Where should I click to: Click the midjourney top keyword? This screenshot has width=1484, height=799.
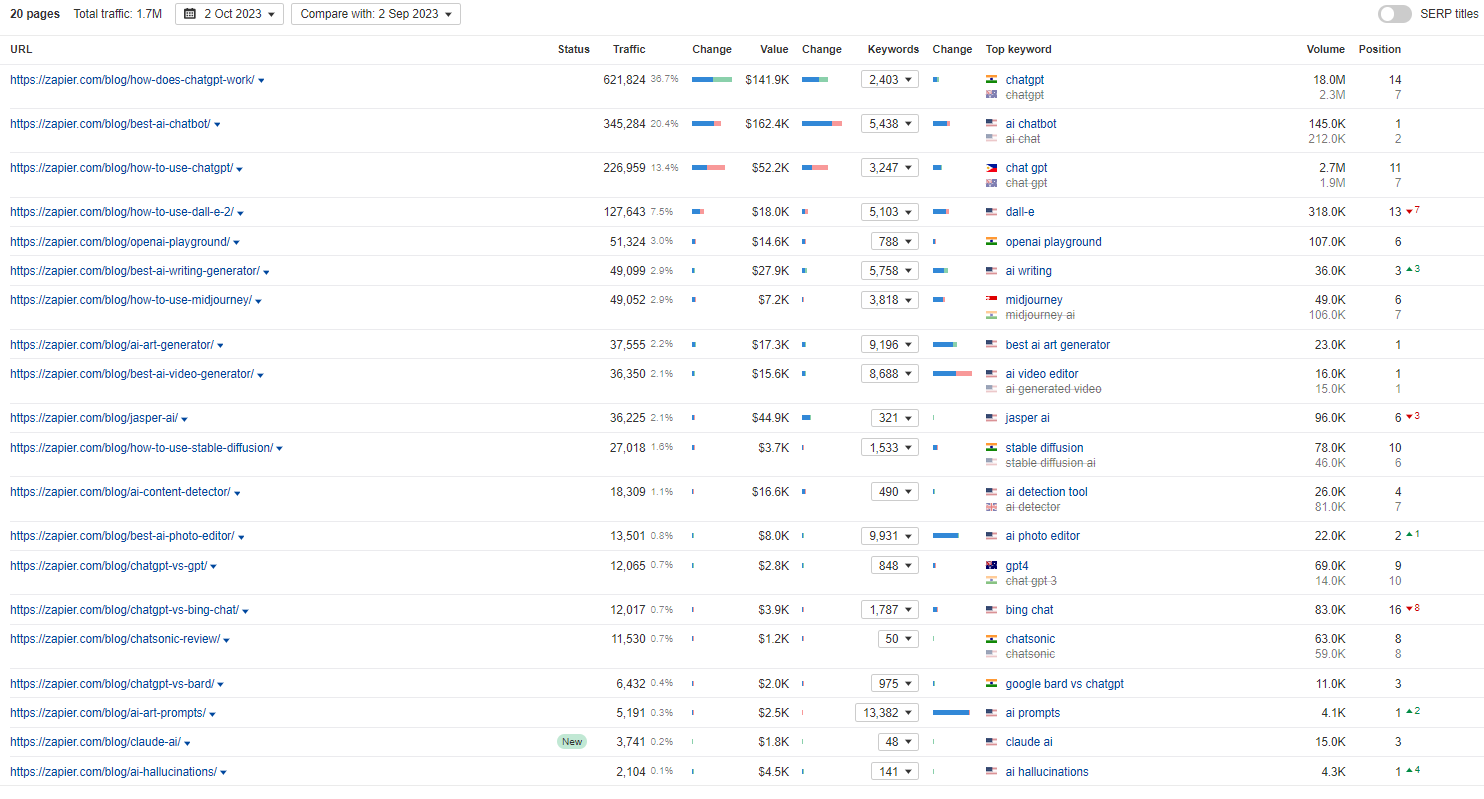click(1034, 300)
